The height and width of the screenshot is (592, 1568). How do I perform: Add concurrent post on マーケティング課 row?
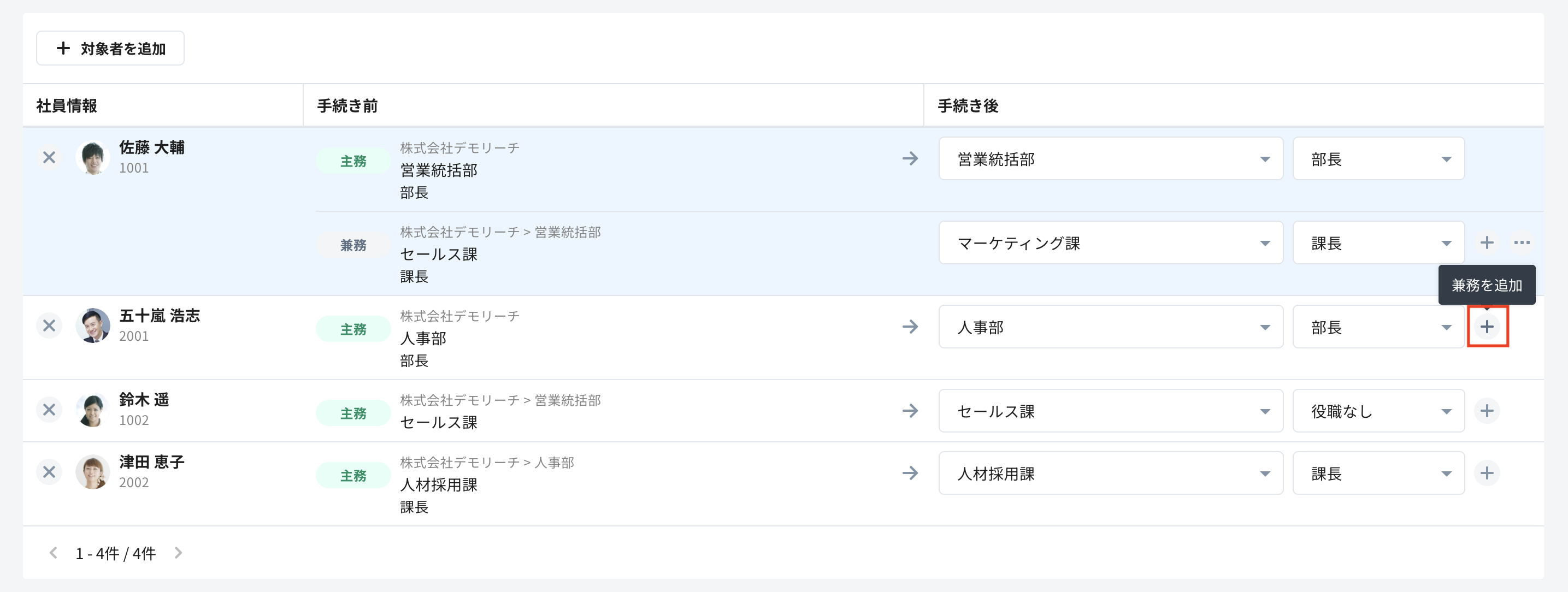point(1487,243)
